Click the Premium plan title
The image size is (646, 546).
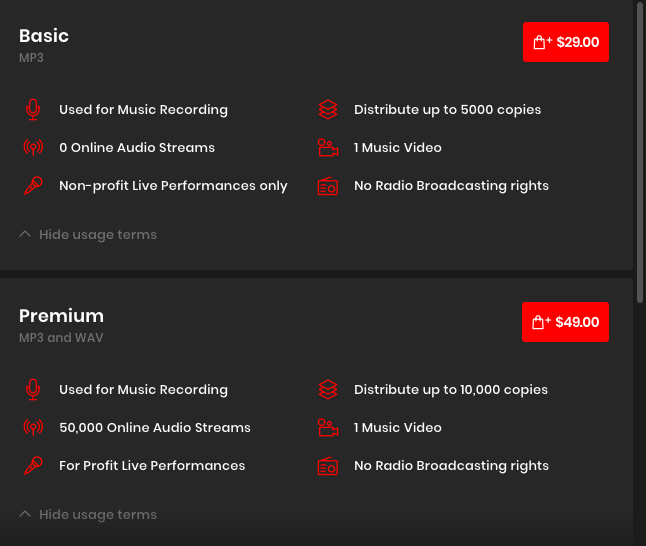(x=61, y=316)
